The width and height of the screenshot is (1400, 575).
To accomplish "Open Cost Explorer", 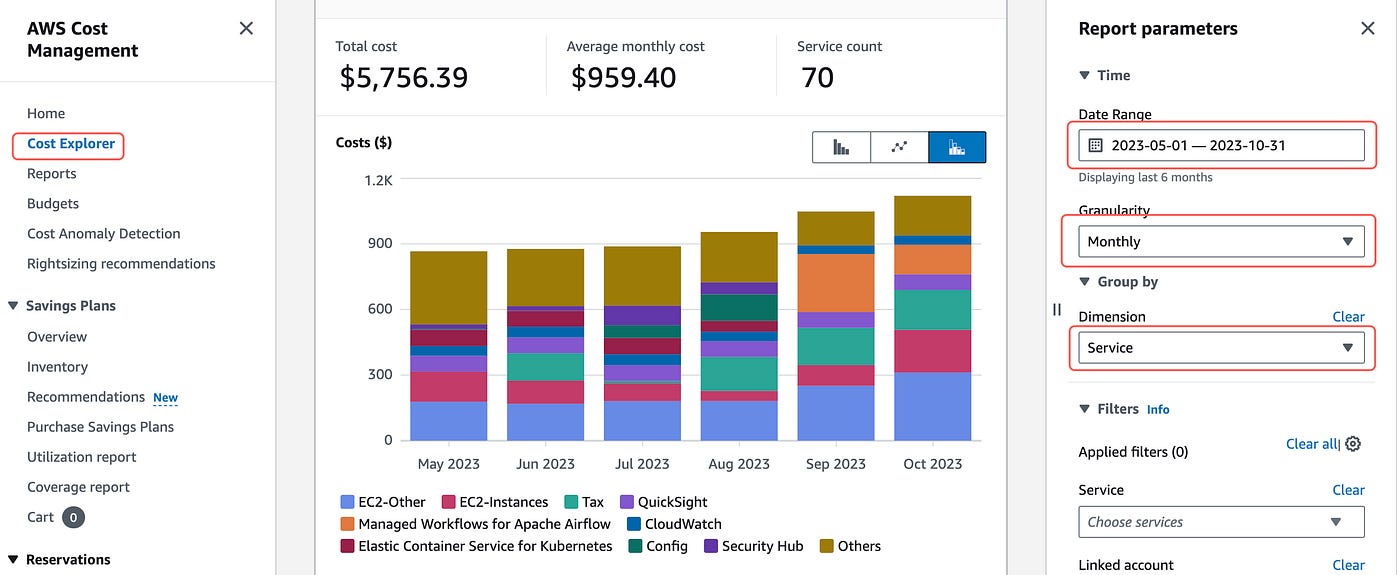I will pyautogui.click(x=70, y=144).
